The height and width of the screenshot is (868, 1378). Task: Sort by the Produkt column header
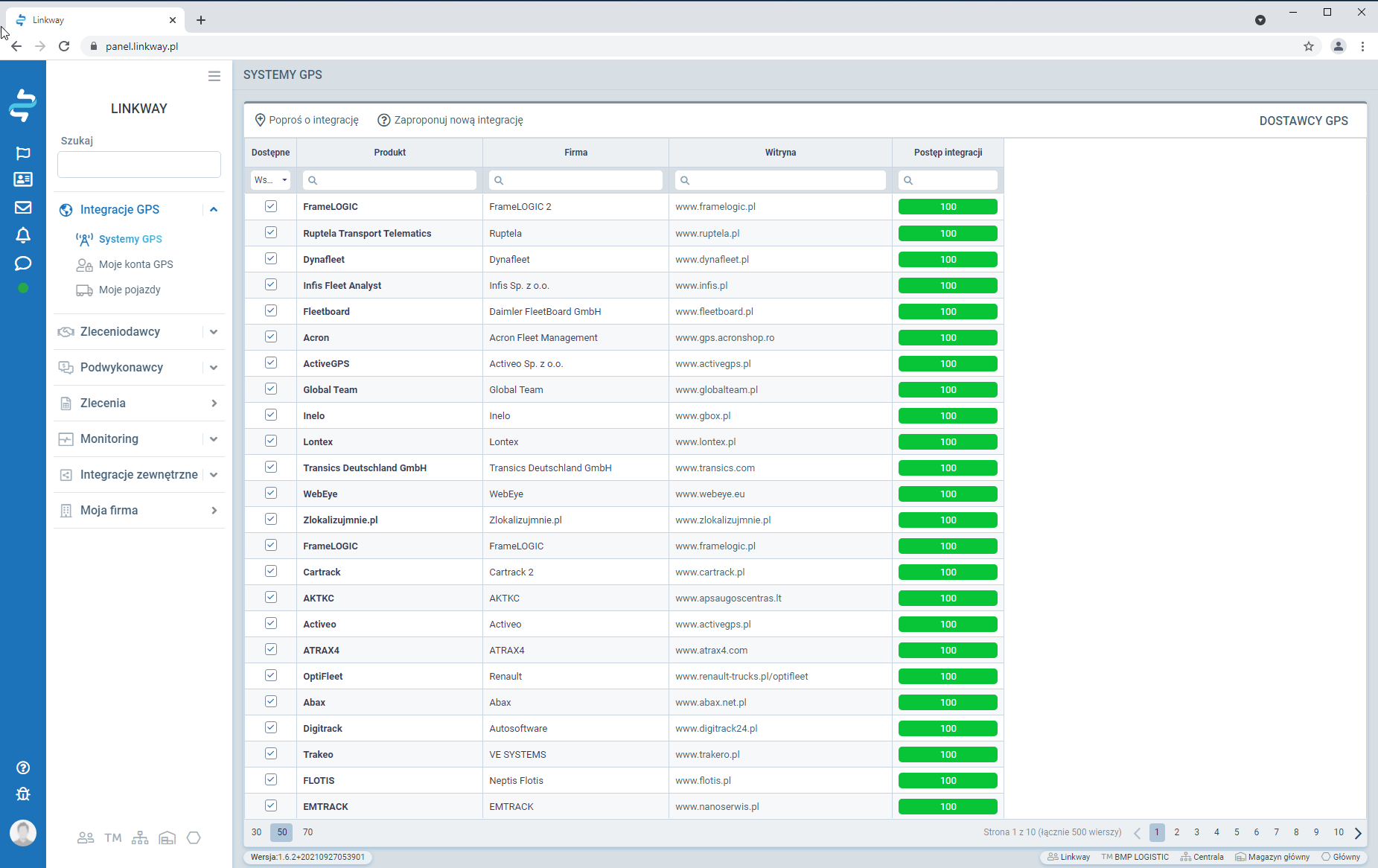click(390, 153)
